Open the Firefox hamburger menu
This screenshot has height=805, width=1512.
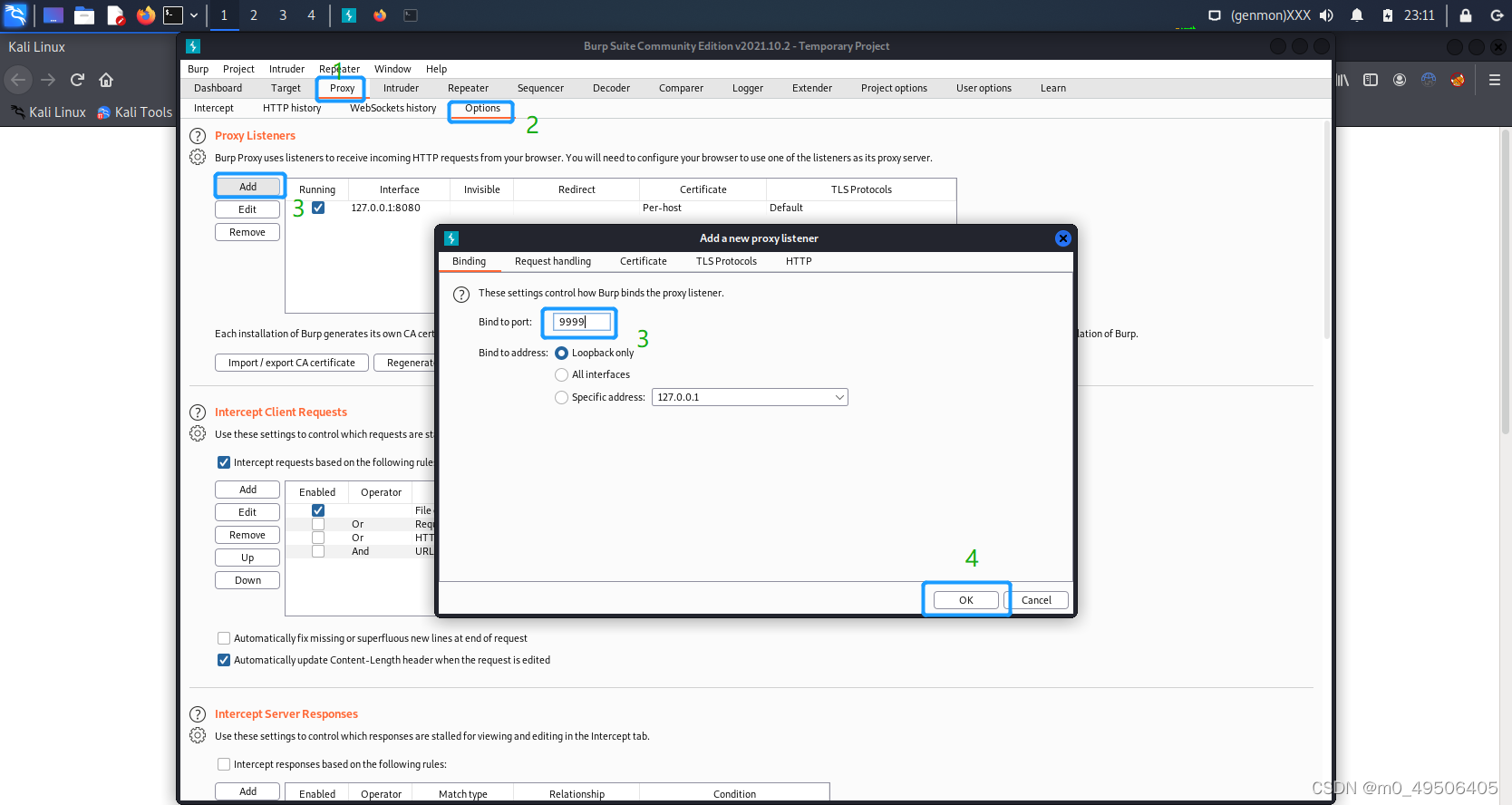coord(1495,80)
